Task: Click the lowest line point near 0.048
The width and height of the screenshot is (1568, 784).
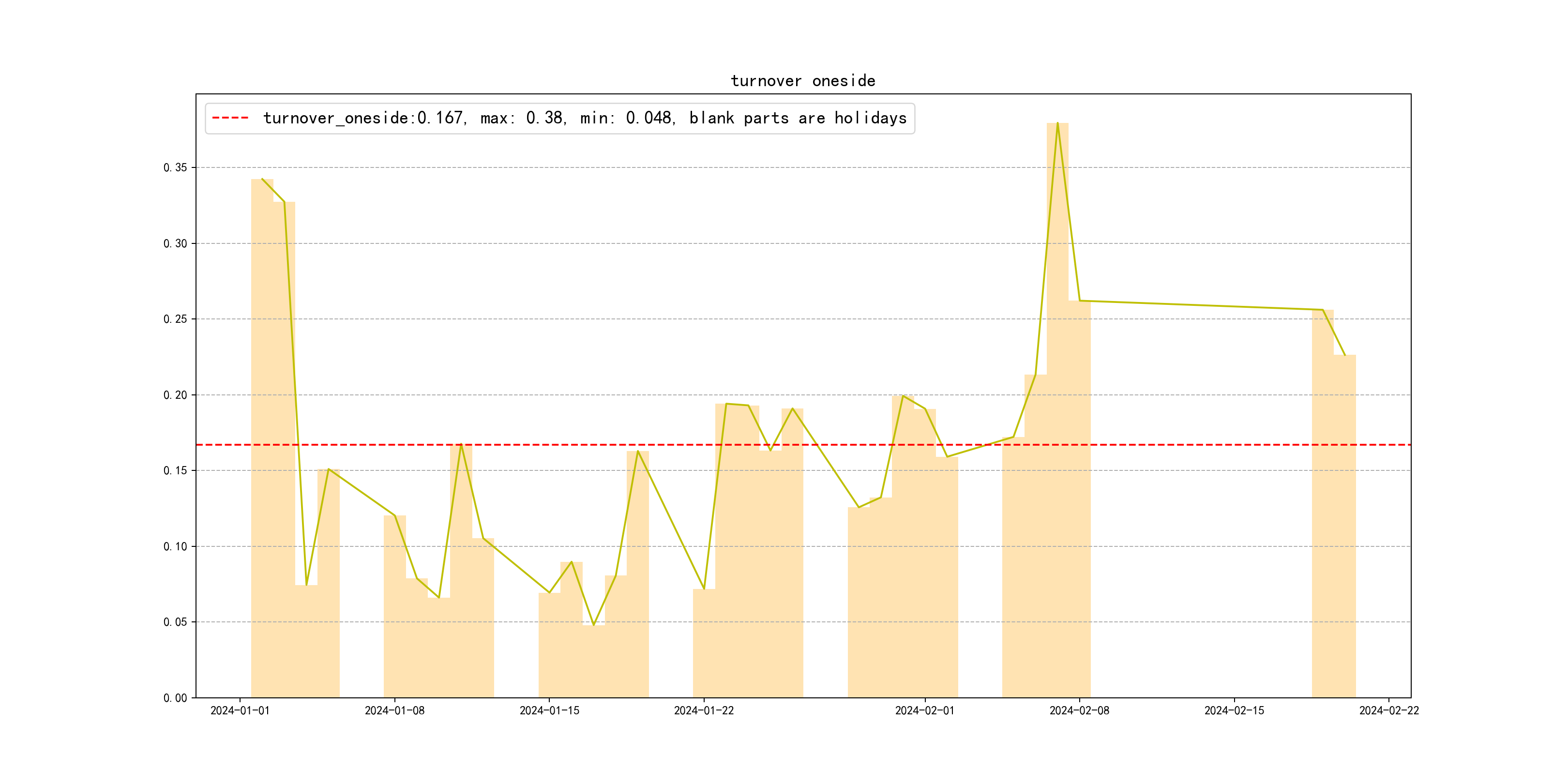Action: pos(593,625)
